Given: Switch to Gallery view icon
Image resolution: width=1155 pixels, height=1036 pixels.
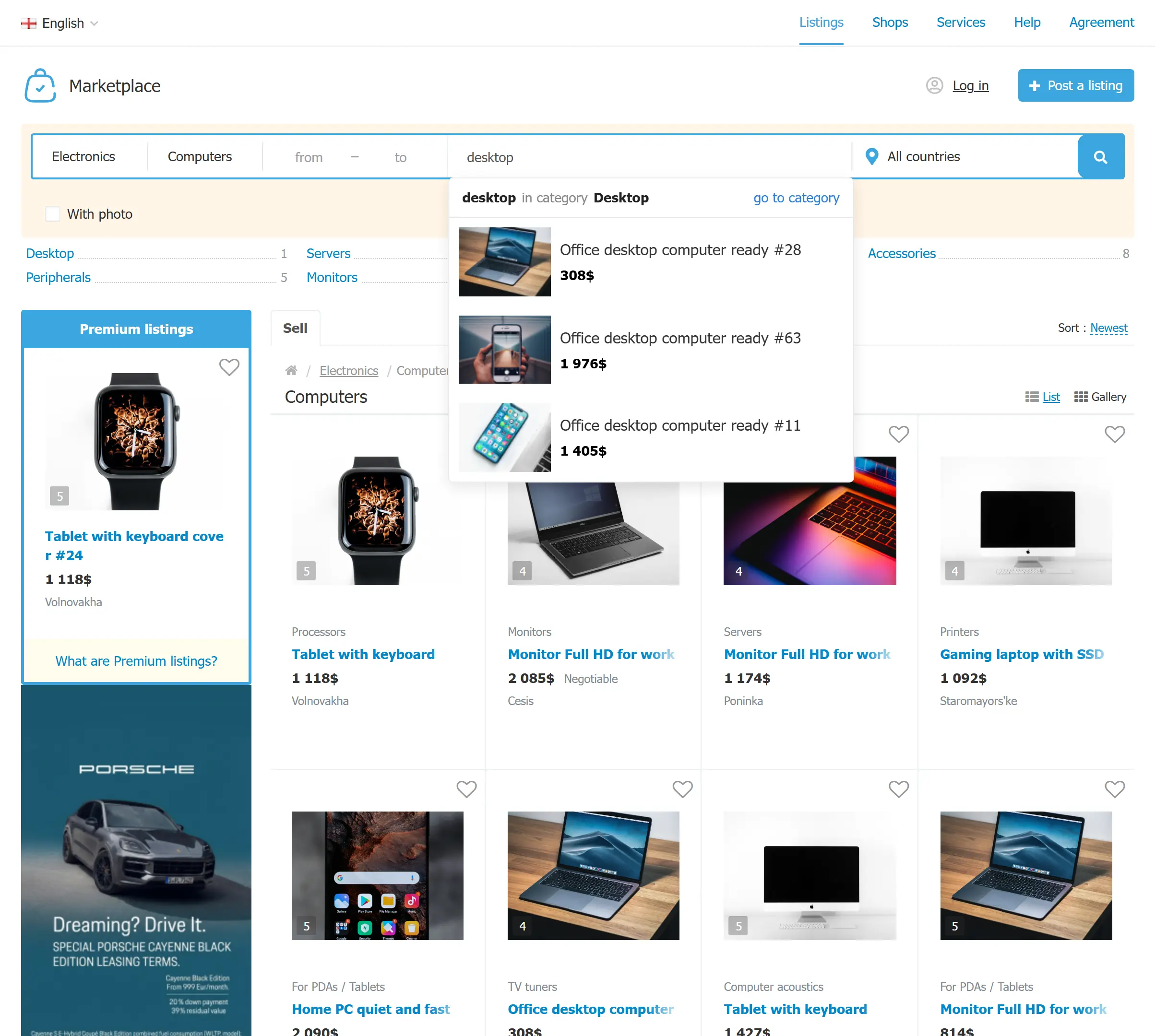Looking at the screenshot, I should tap(1081, 397).
